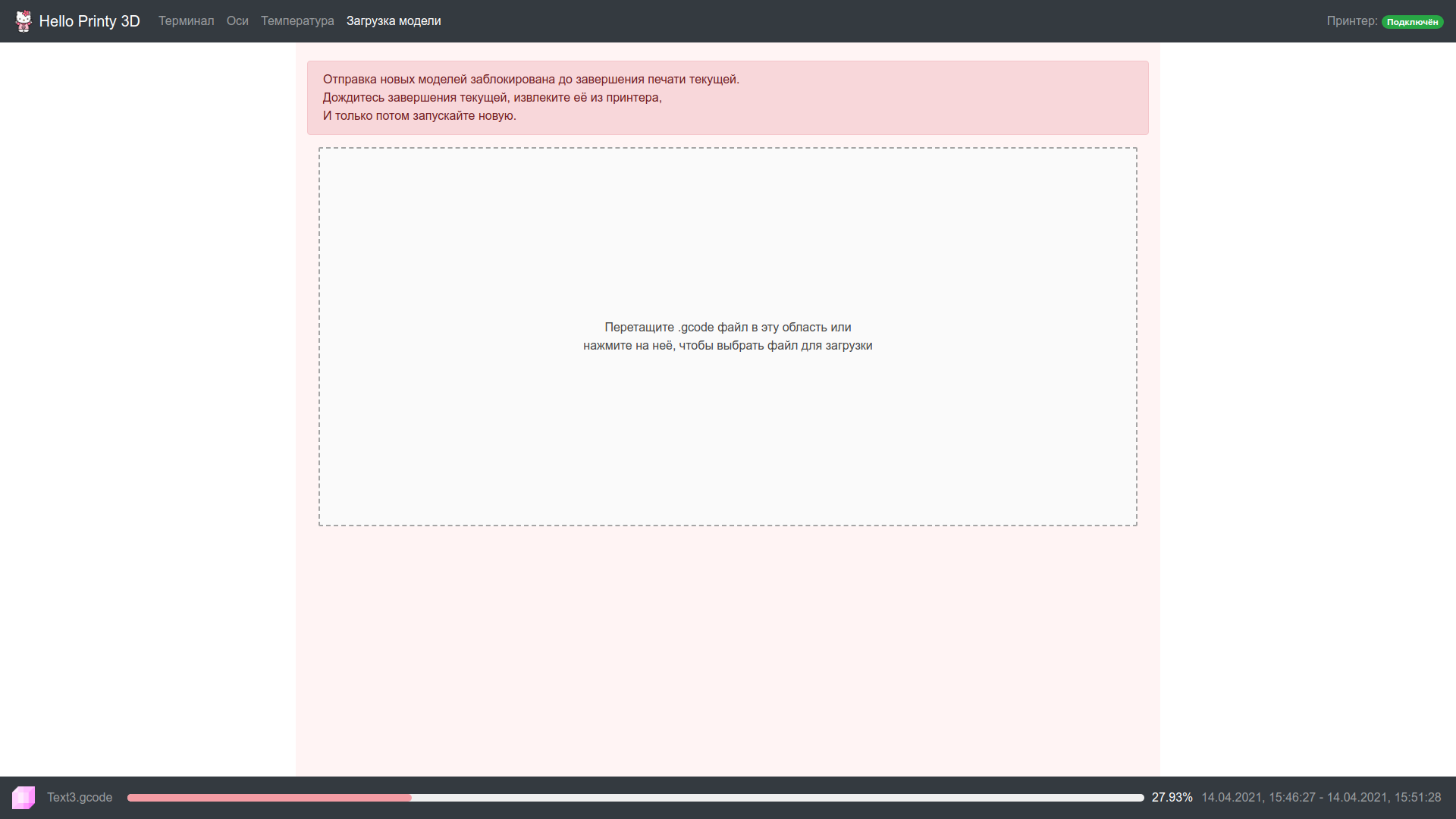Switch to the Температура page

(x=297, y=21)
